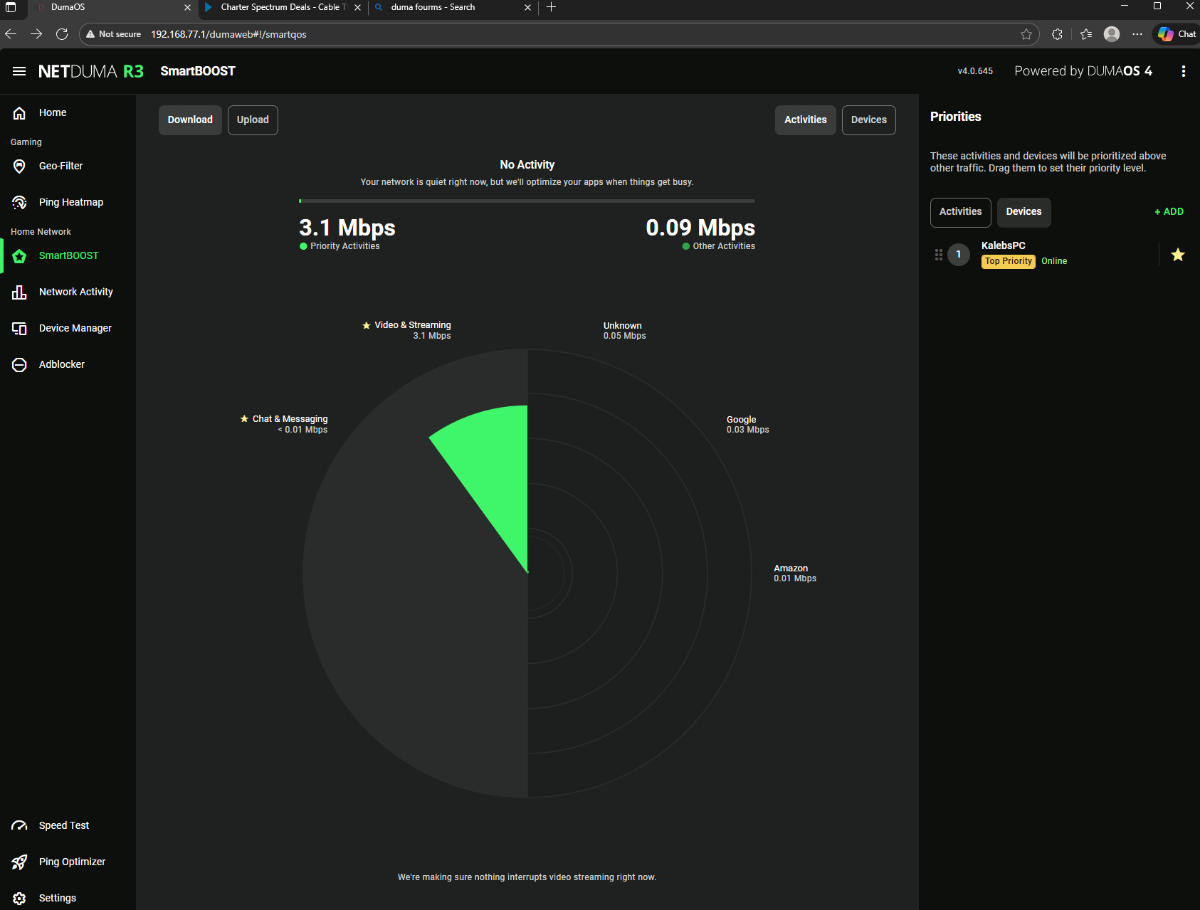
Task: Open Geo-Filter from the sidebar
Action: click(x=60, y=166)
